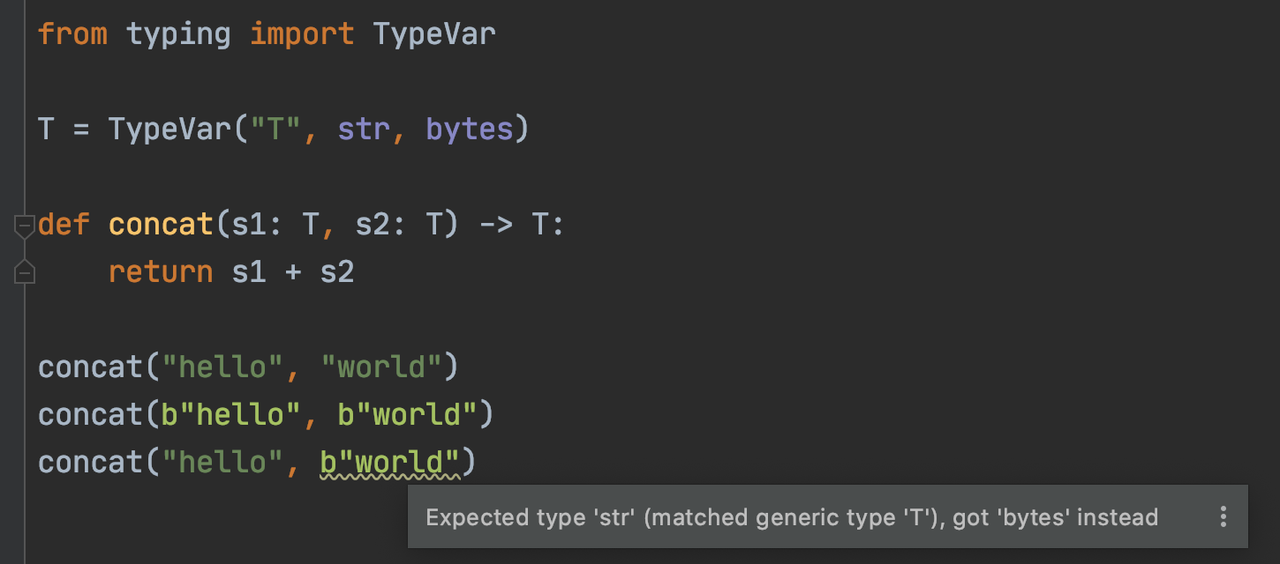Image resolution: width=1280 pixels, height=564 pixels.
Task: Click the "world" string in the first concat call
Action: pyautogui.click(x=381, y=367)
